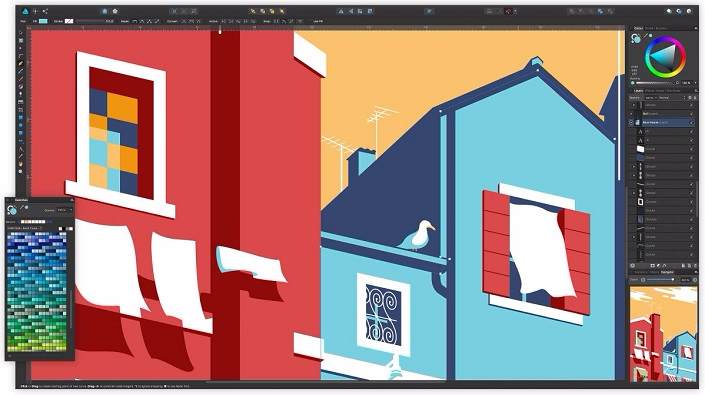Toggle visibility of the topmost layer
Viewport: 705px width, 395px height.
click(x=691, y=105)
